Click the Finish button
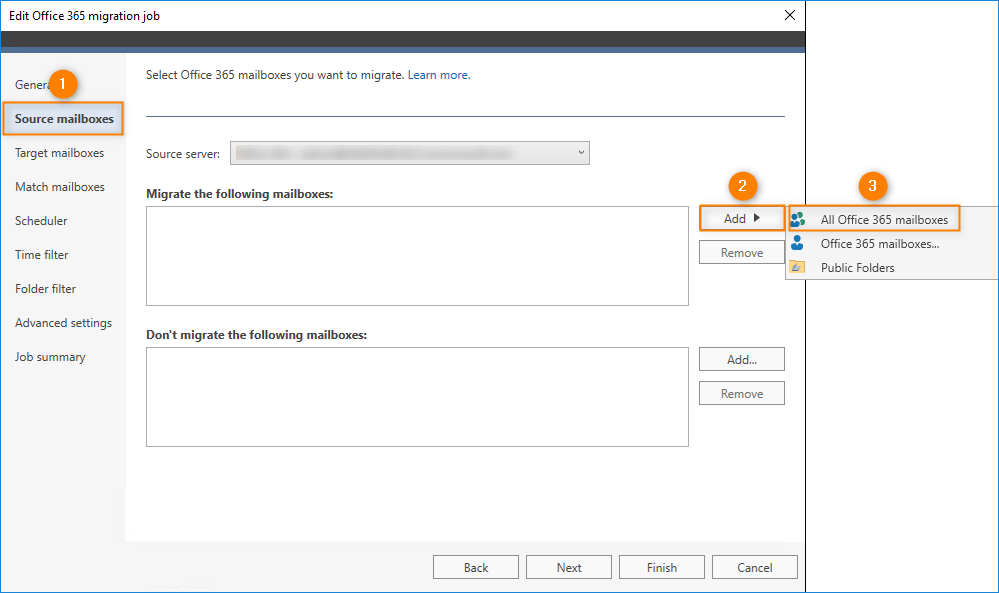 [x=662, y=567]
